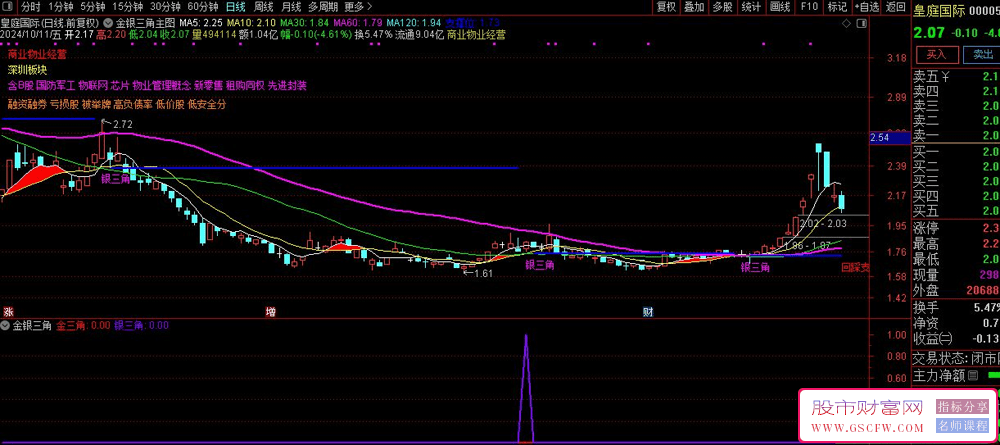The image size is (1000, 445).
Task: Click the 商业物业经营 sector label in red
Action: point(37,55)
